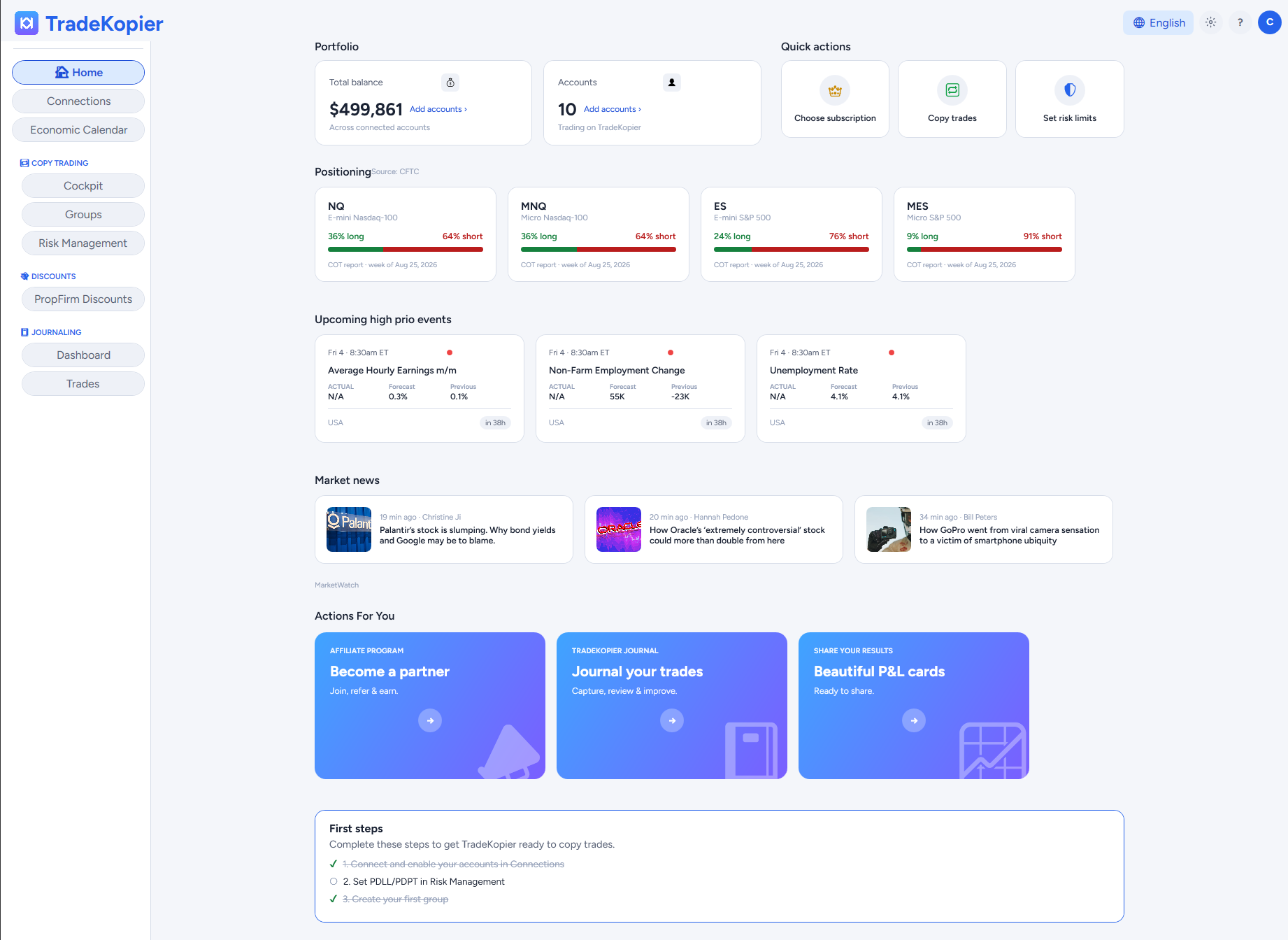
Task: Open the Palantir stock news article
Action: coord(444,529)
